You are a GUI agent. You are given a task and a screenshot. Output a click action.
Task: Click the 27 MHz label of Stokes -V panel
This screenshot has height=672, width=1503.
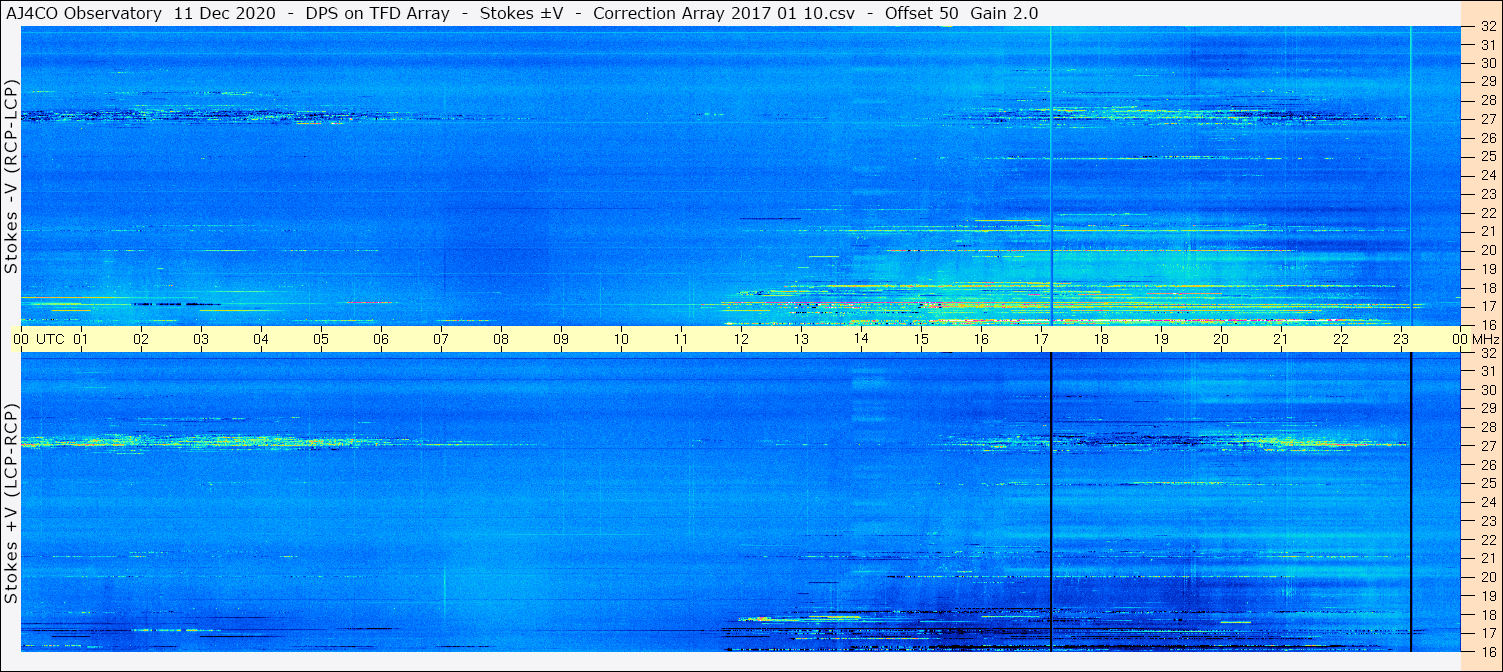(1488, 119)
